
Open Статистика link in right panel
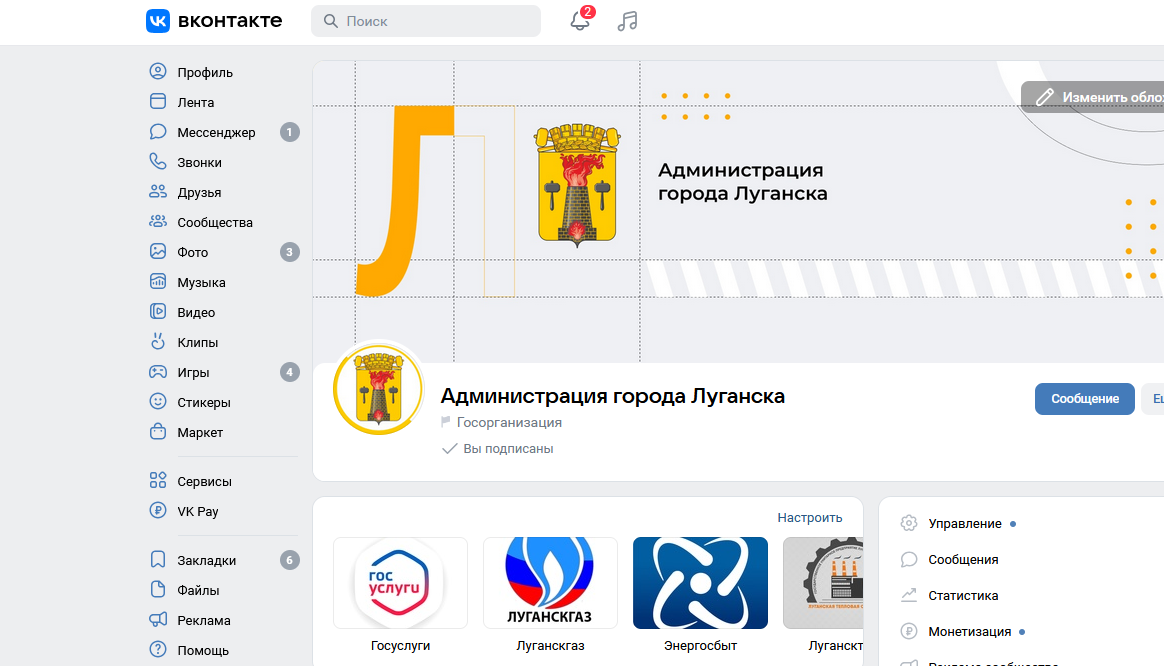pyautogui.click(x=963, y=595)
